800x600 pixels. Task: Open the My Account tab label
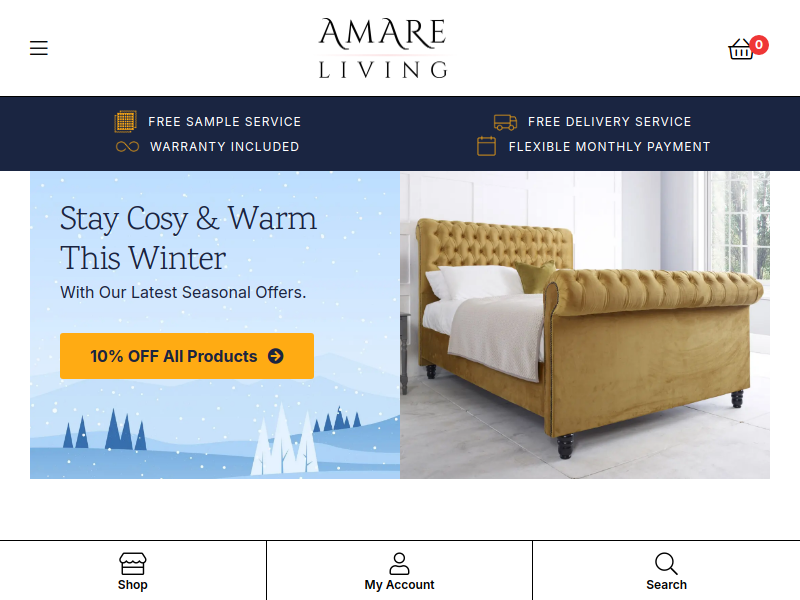[x=399, y=585]
